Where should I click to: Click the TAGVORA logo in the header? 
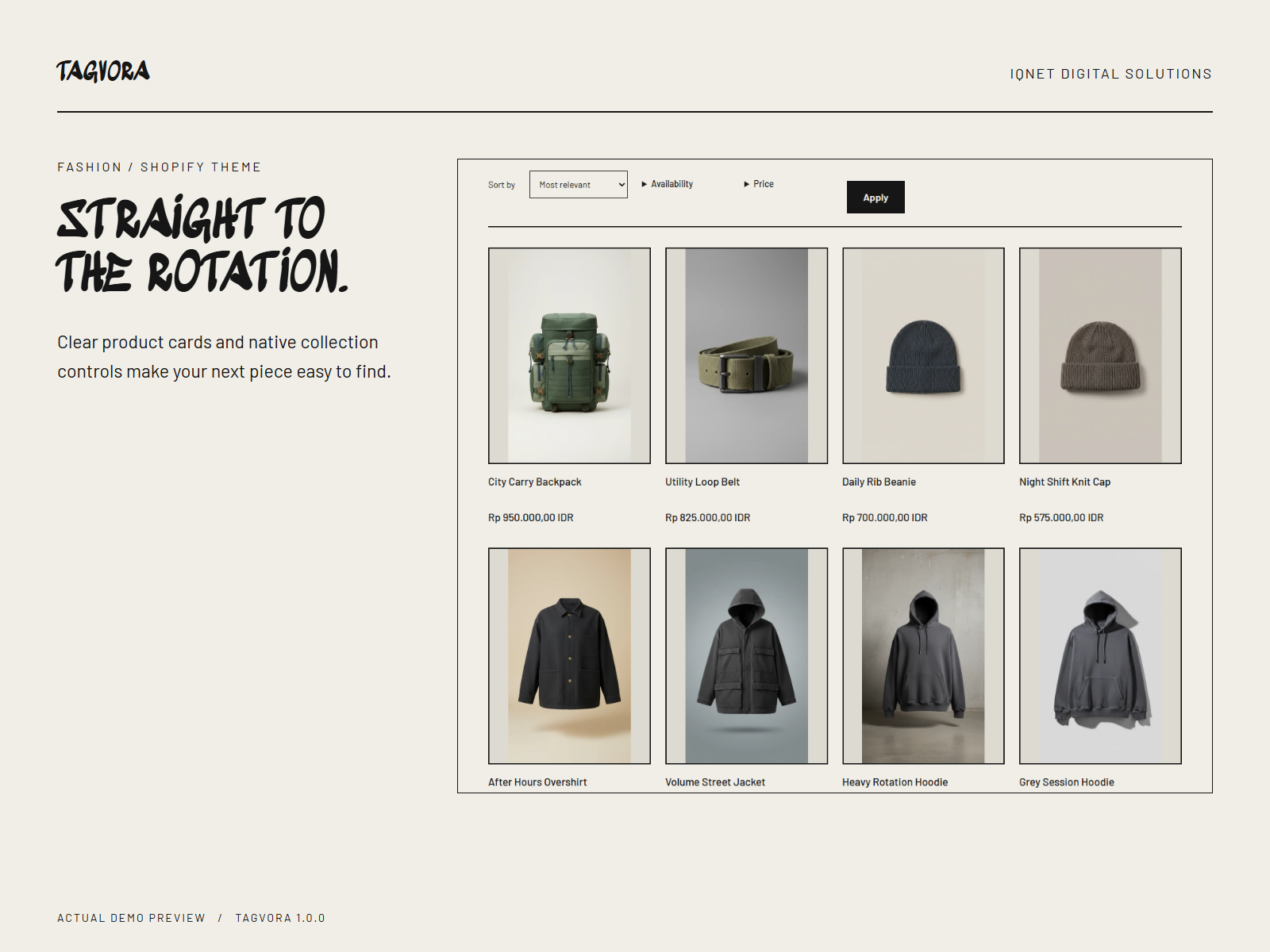click(103, 71)
